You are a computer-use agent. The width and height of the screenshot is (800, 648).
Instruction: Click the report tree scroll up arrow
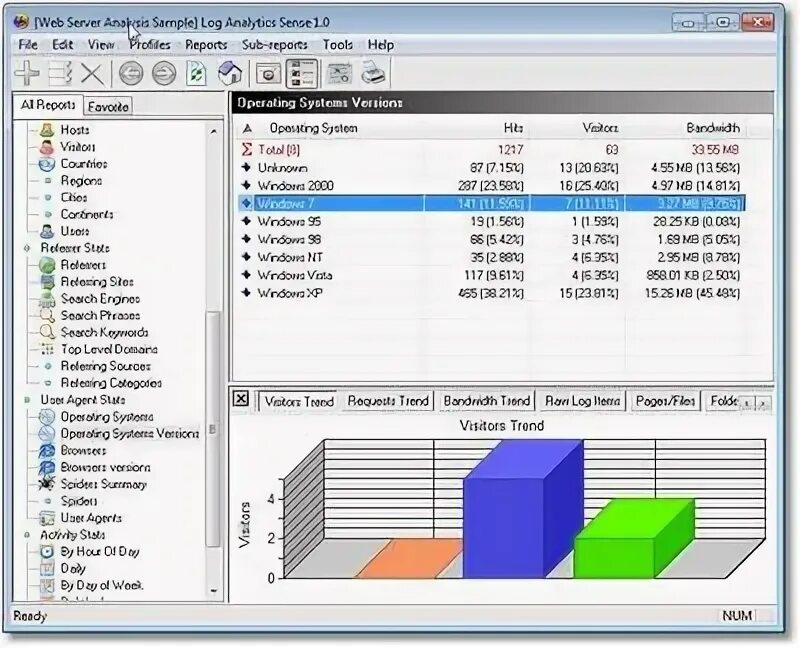pos(213,131)
